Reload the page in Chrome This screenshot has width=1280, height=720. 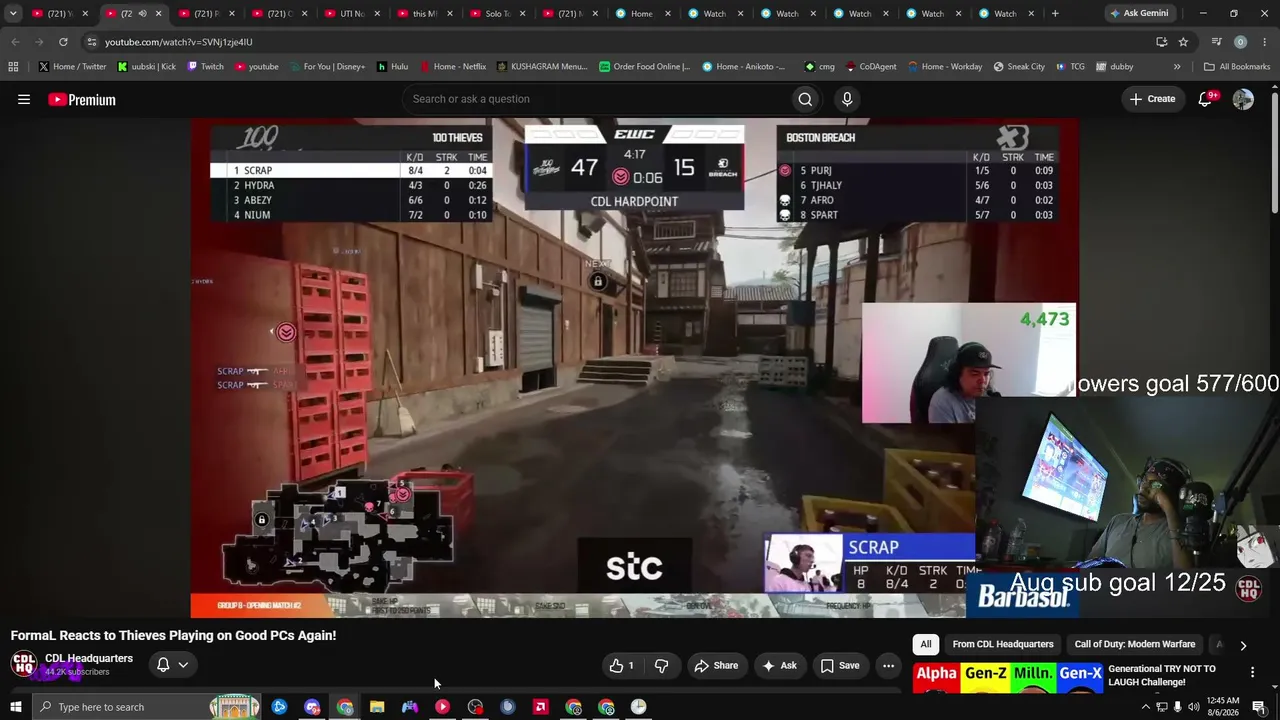63,42
